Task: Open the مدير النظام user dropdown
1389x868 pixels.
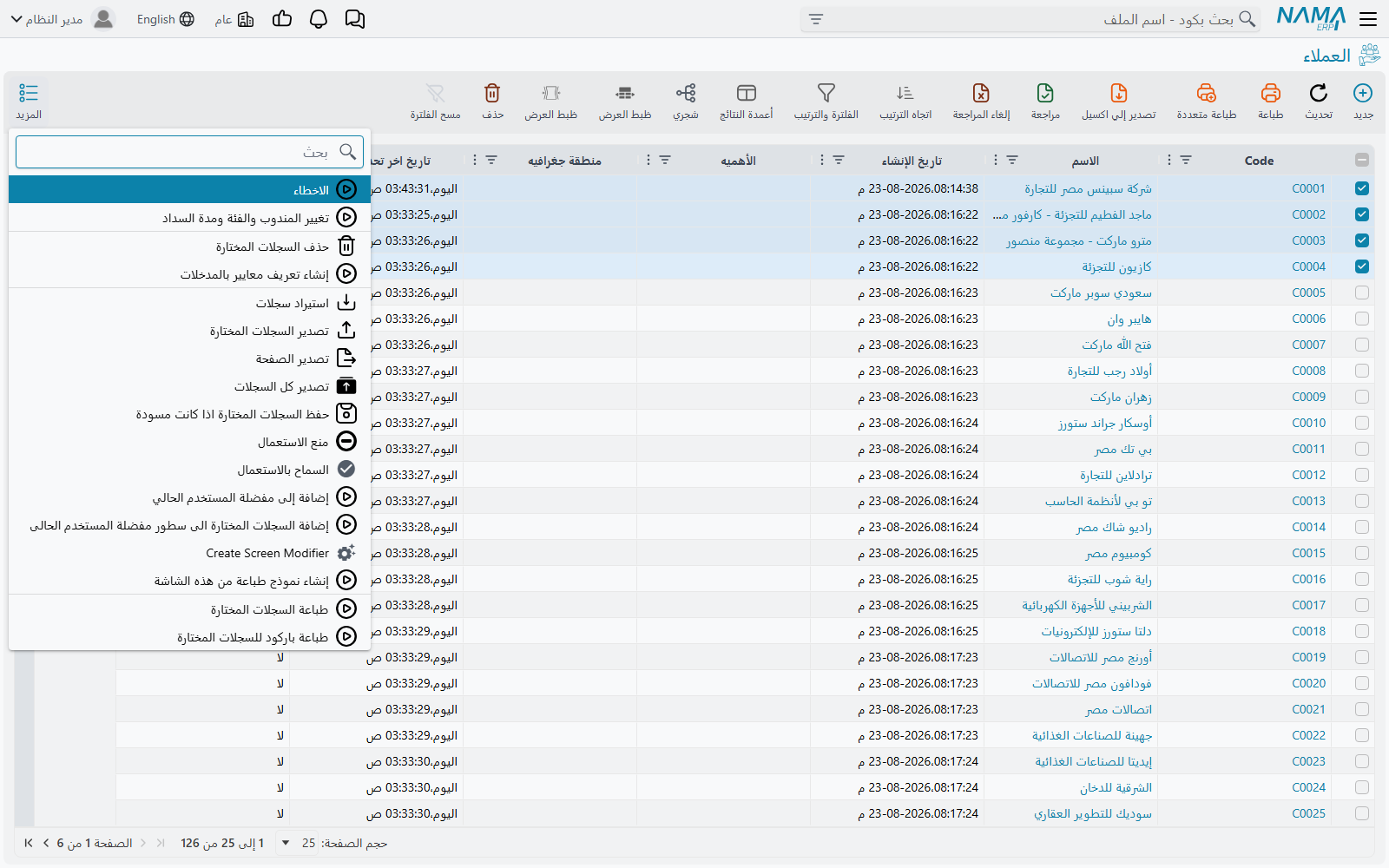Action: point(63,19)
